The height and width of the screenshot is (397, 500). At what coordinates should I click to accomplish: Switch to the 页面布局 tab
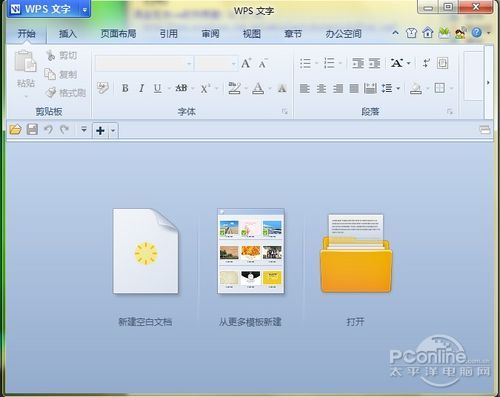(x=118, y=34)
